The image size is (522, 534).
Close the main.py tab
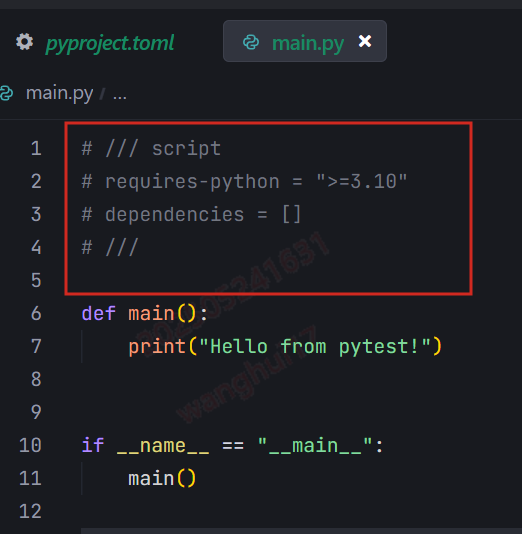click(365, 41)
